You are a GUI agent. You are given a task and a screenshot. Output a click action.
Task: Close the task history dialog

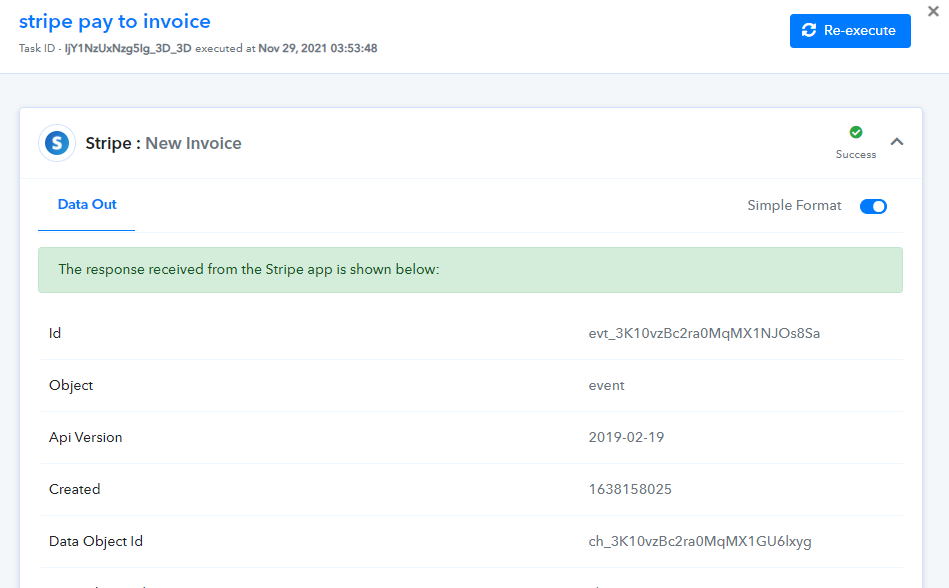pos(933,11)
